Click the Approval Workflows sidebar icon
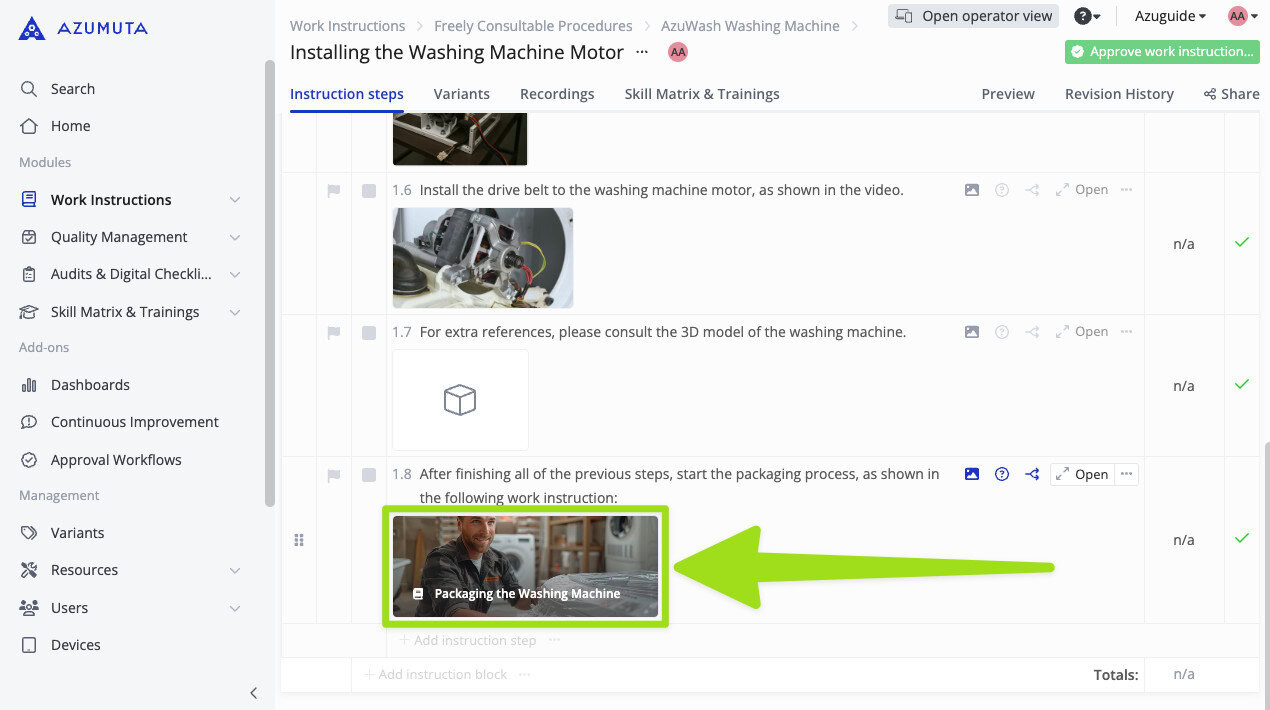The height and width of the screenshot is (710, 1270). click(x=29, y=459)
